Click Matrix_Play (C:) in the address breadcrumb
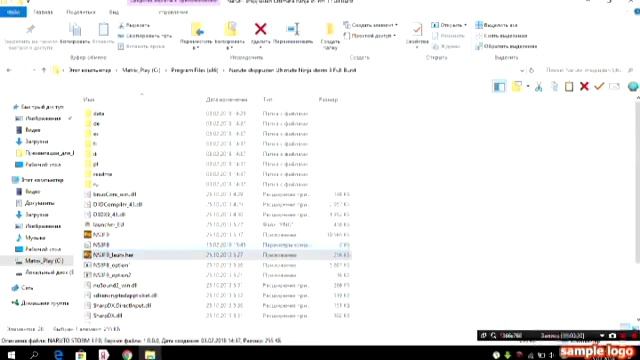Viewport: 640px width, 360px height. coord(141,70)
